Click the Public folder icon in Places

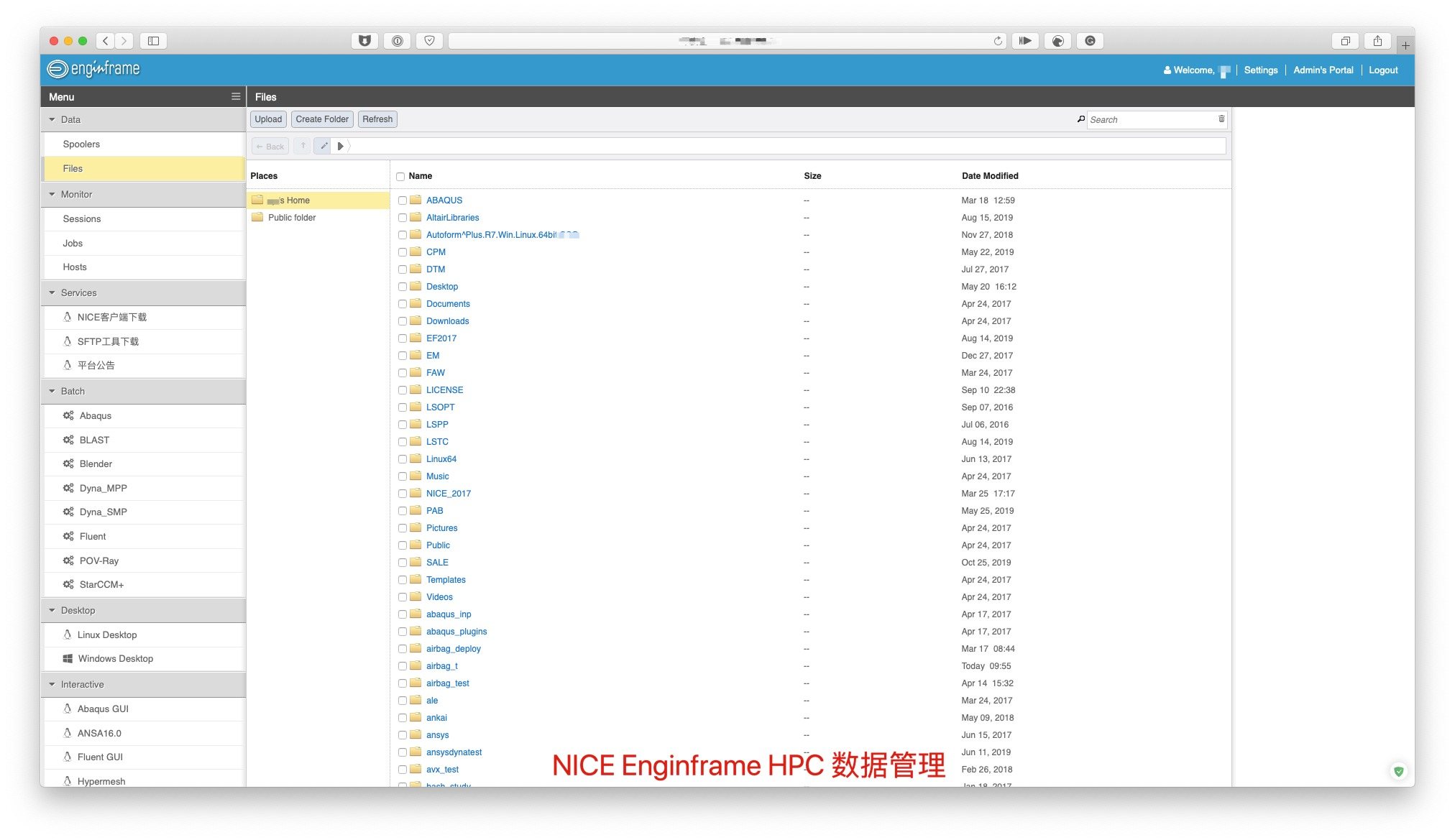pos(257,217)
